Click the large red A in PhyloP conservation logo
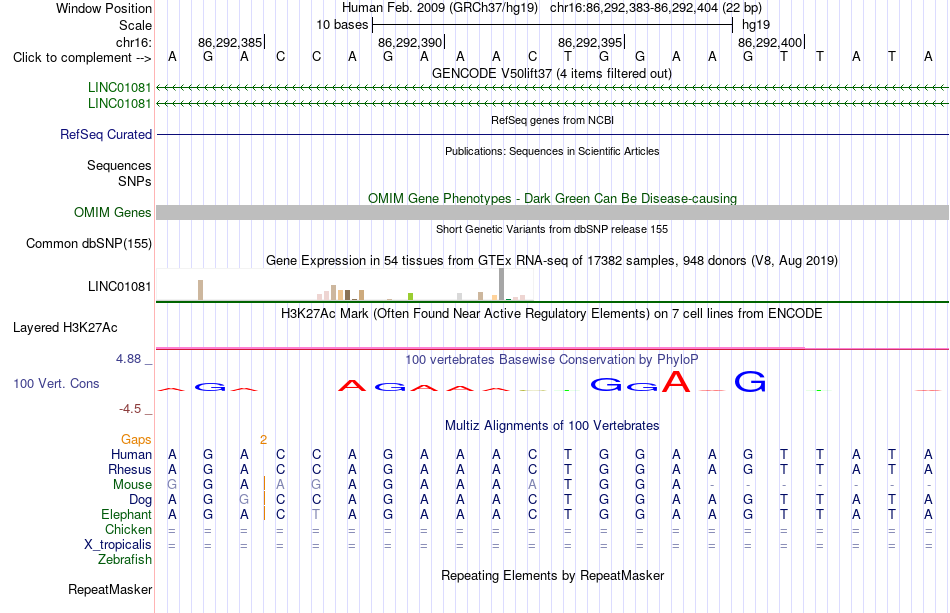Image resolution: width=950 pixels, height=613 pixels. [x=676, y=381]
